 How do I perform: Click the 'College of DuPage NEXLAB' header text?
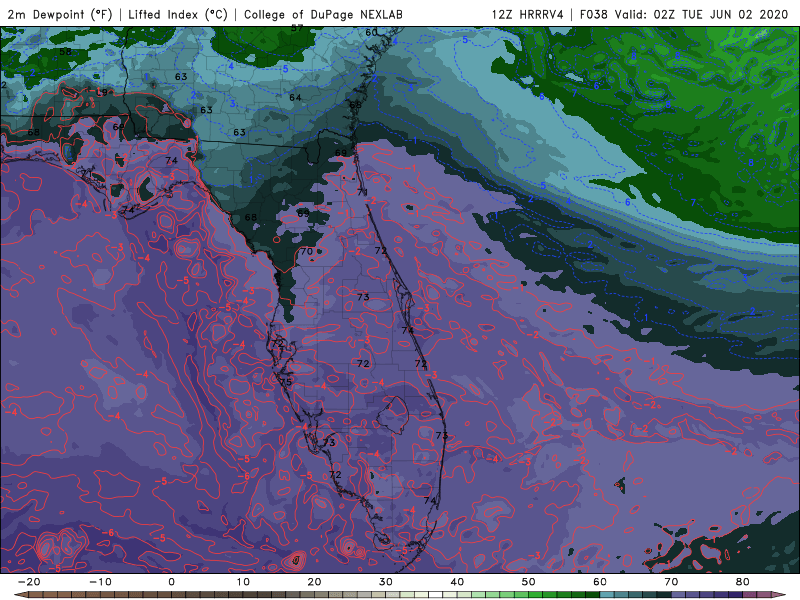tap(323, 14)
